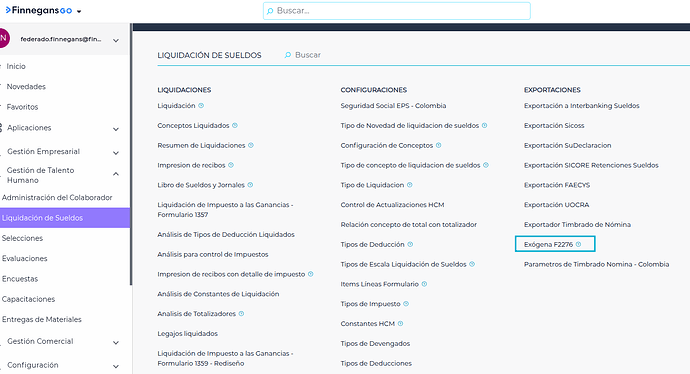Collapse the Gestión de Talento Humano chevron
The height and width of the screenshot is (374, 690).
(x=116, y=174)
